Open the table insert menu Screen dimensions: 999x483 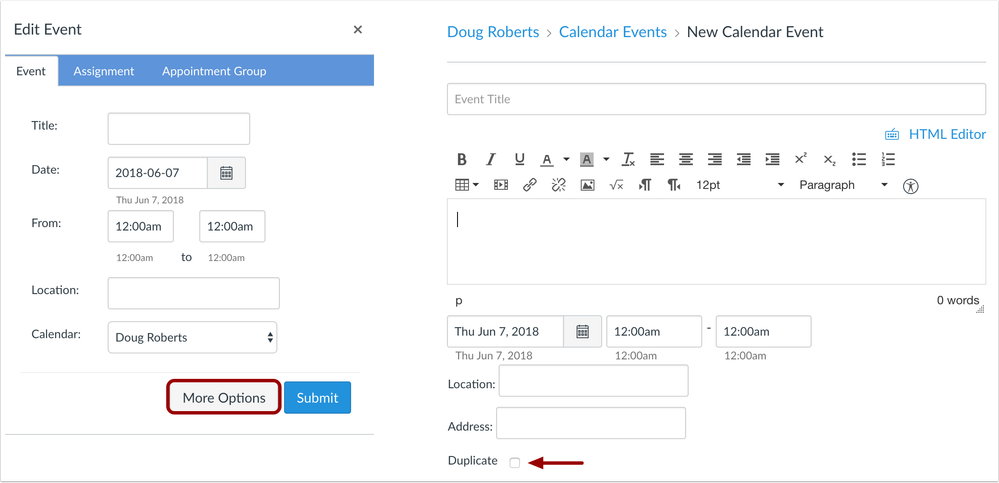[x=467, y=185]
